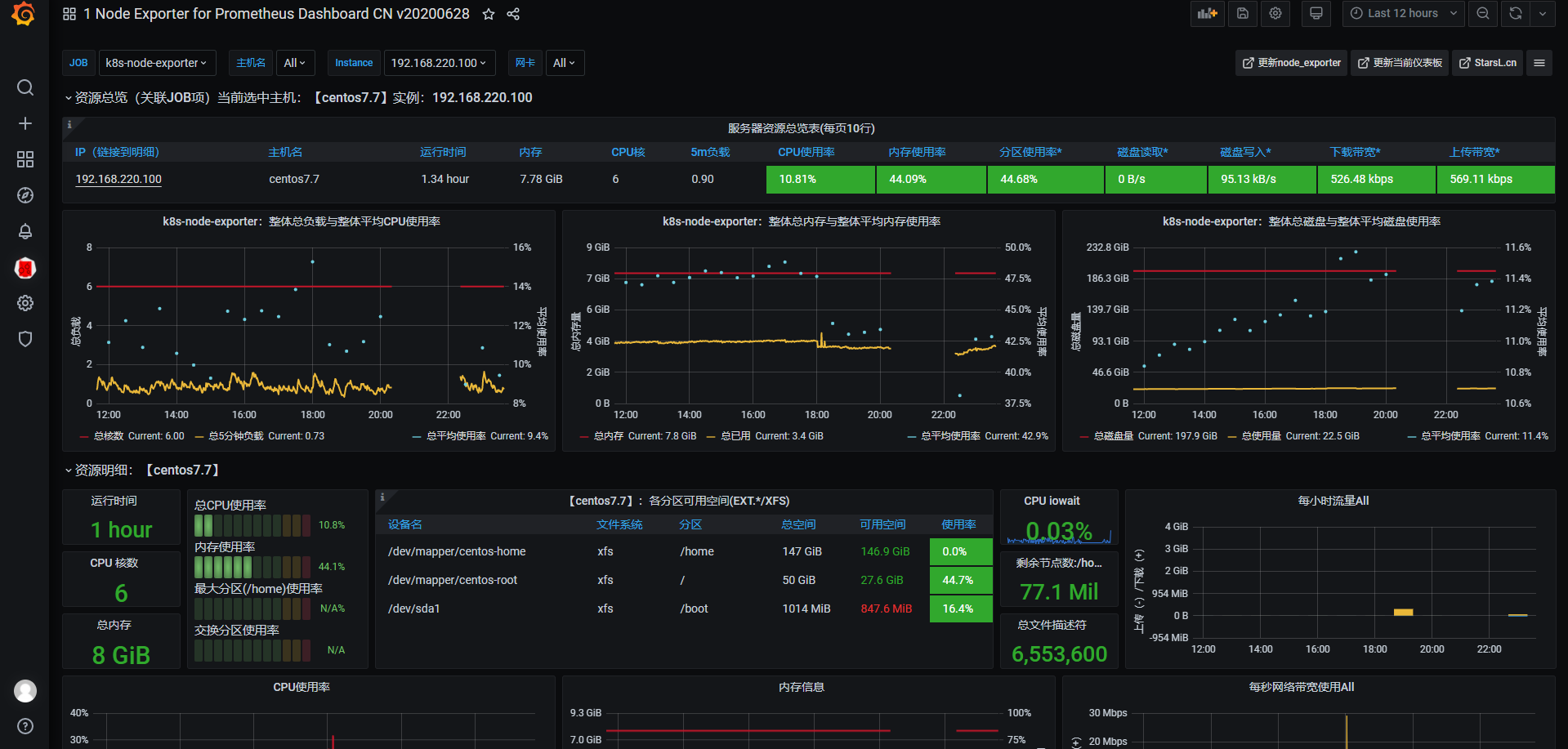Open the Instance 192.168.220.100 dropdown

439,63
